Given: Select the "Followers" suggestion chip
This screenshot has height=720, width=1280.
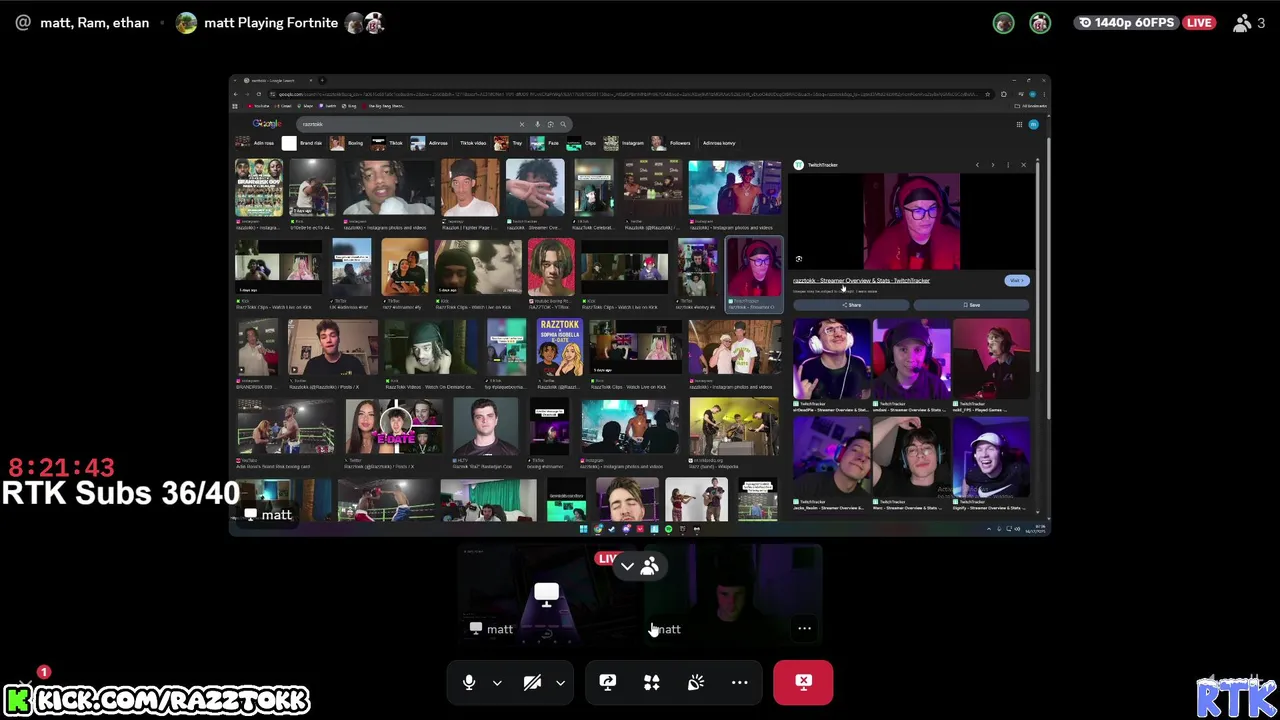Looking at the screenshot, I should (671, 143).
